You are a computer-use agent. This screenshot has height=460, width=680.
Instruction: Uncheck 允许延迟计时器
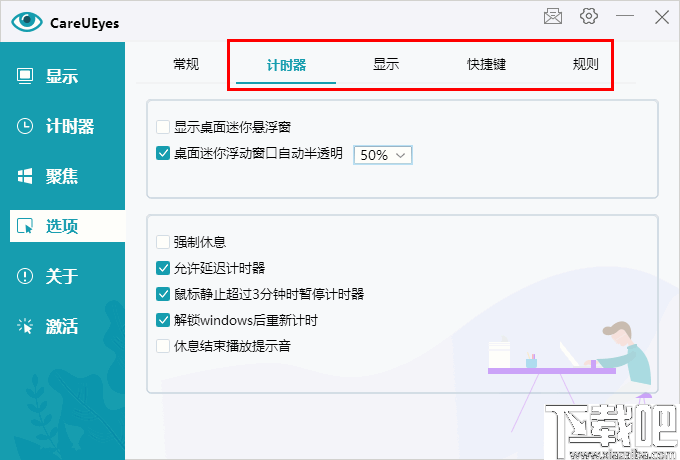(163, 268)
